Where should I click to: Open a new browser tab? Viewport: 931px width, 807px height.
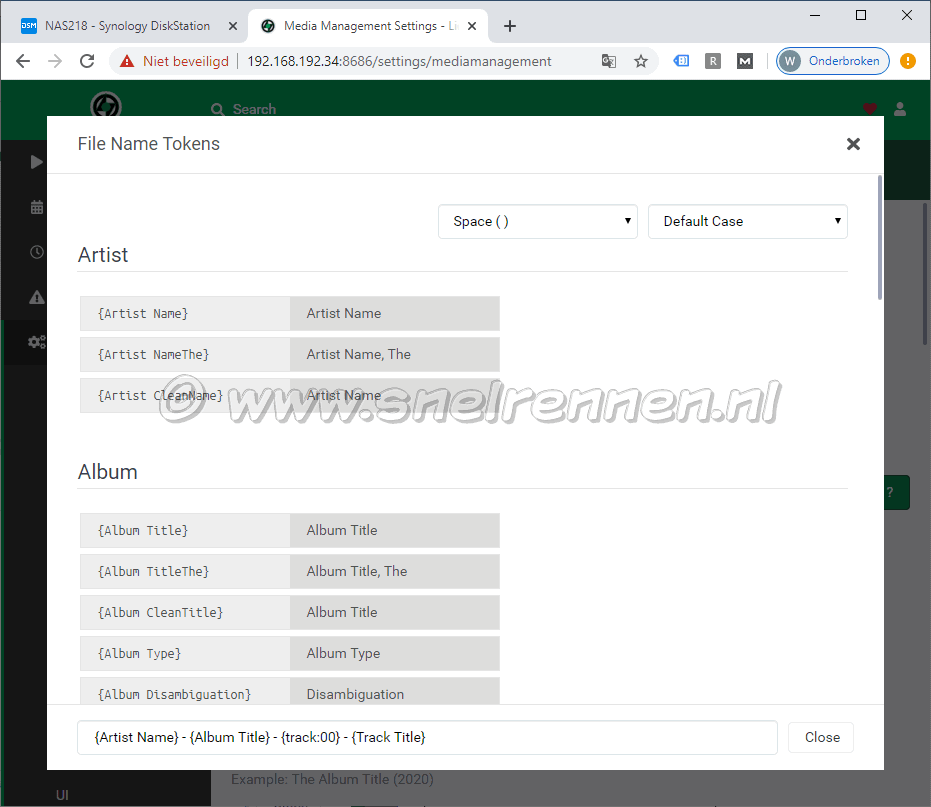click(509, 26)
